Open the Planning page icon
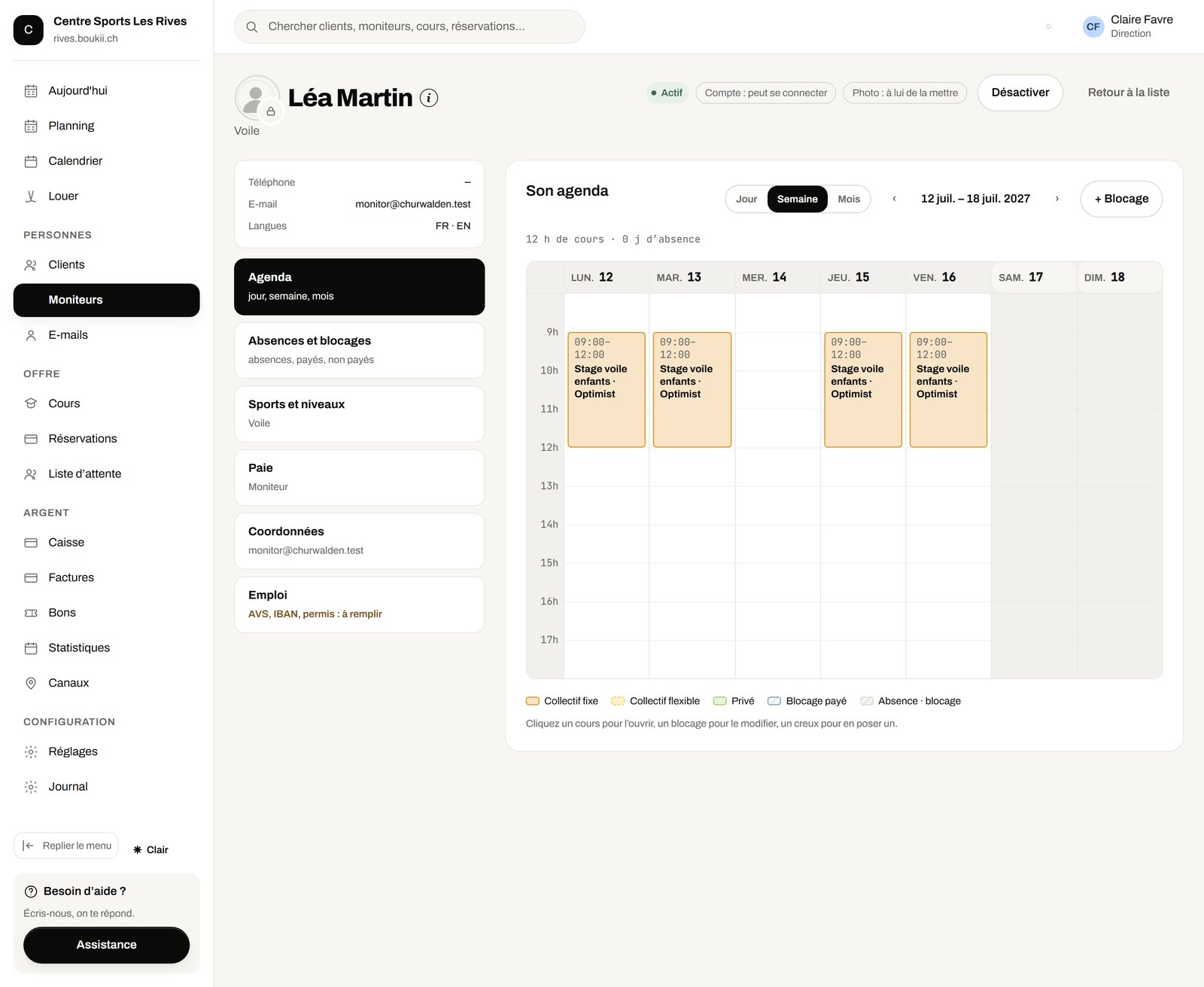This screenshot has height=987, width=1204. pyautogui.click(x=31, y=126)
